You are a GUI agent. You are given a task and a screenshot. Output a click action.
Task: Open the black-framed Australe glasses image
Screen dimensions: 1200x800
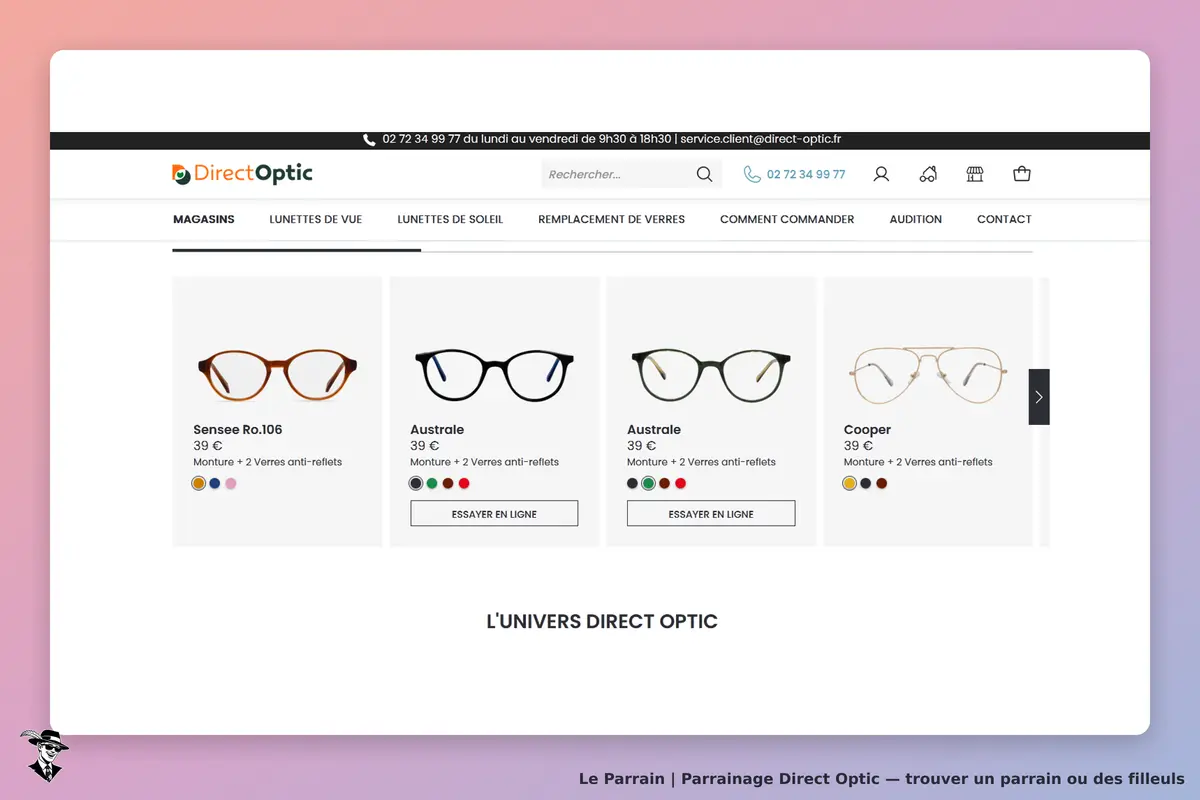494,374
